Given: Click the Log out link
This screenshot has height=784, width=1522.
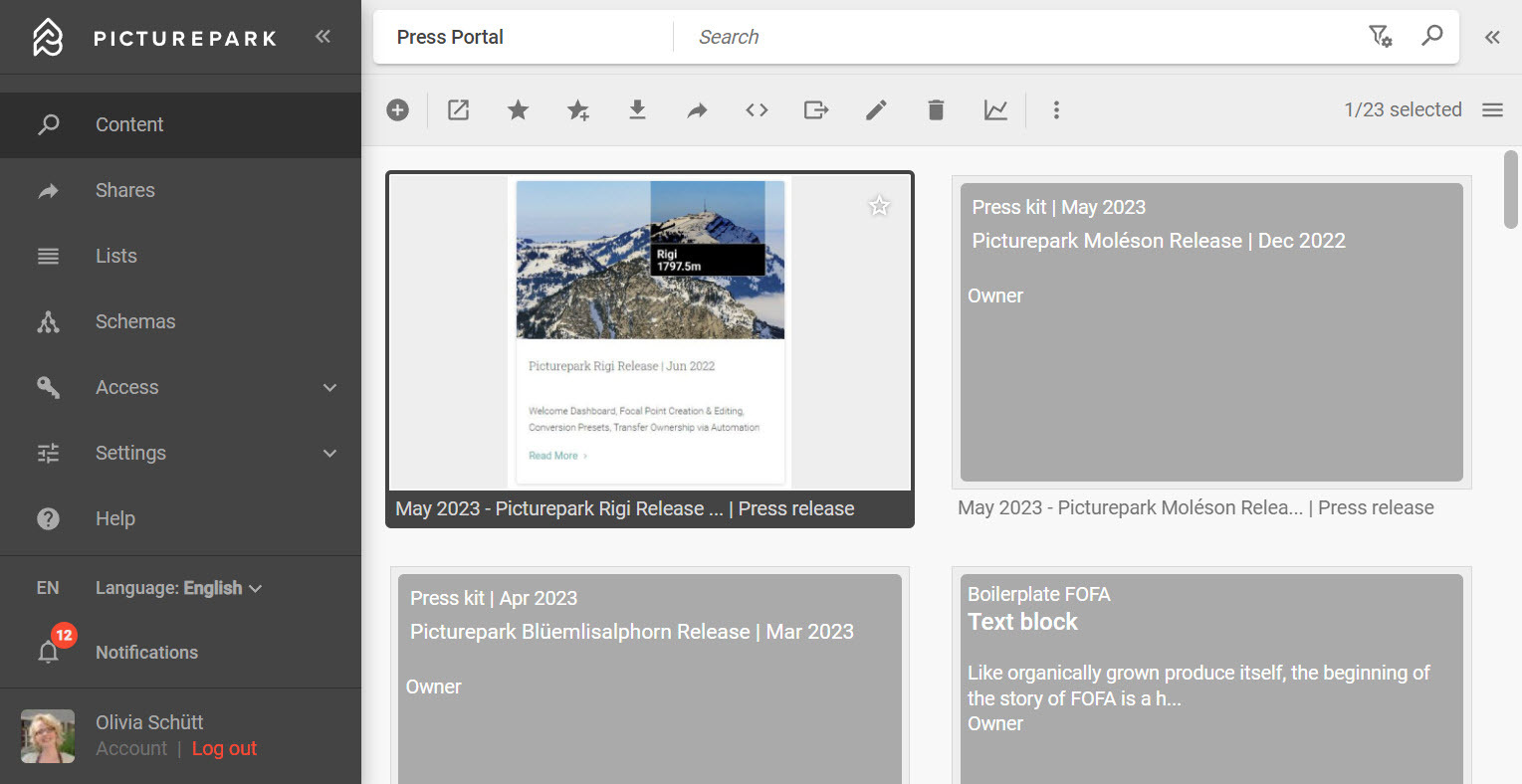Looking at the screenshot, I should (x=224, y=748).
